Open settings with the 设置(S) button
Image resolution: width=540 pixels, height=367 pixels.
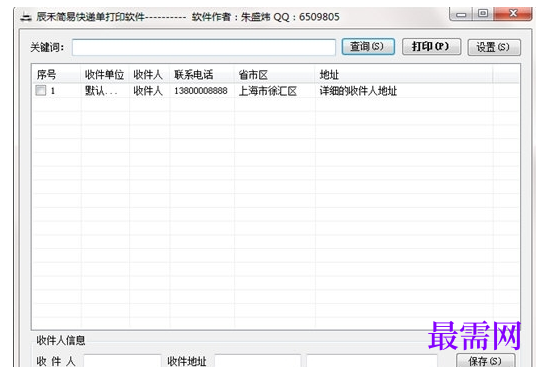pyautogui.click(x=494, y=47)
